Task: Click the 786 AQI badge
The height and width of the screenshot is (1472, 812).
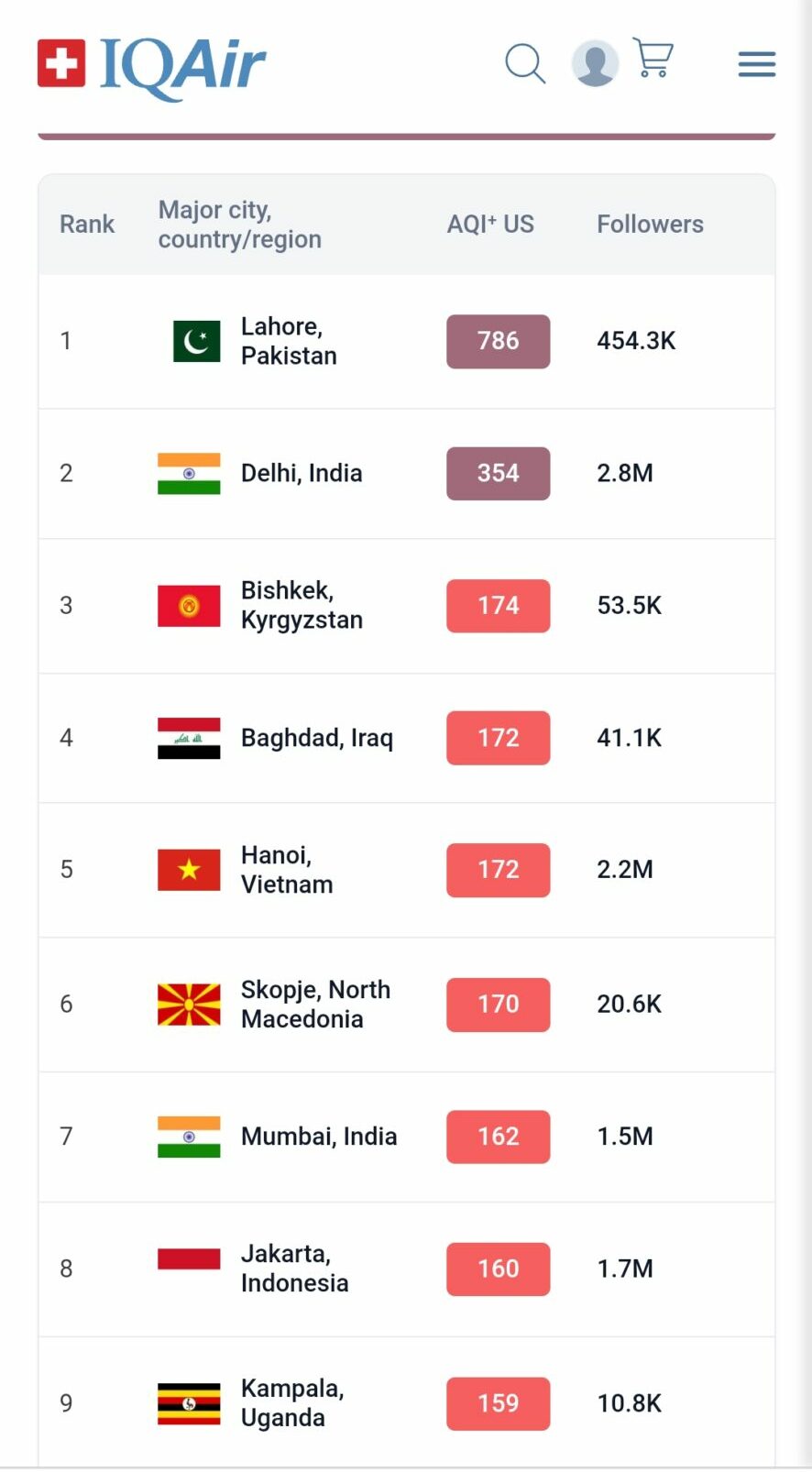Action: 499,341
